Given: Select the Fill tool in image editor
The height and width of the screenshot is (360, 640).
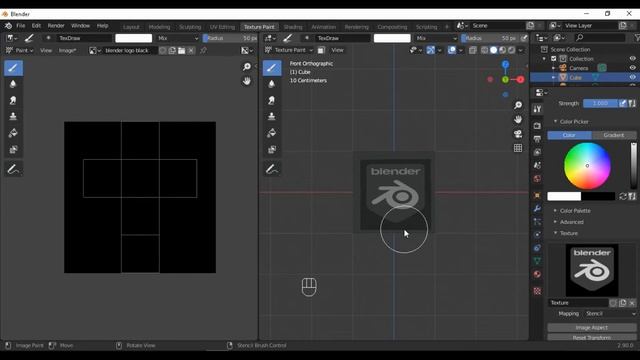Looking at the screenshot, I should [x=13, y=133].
